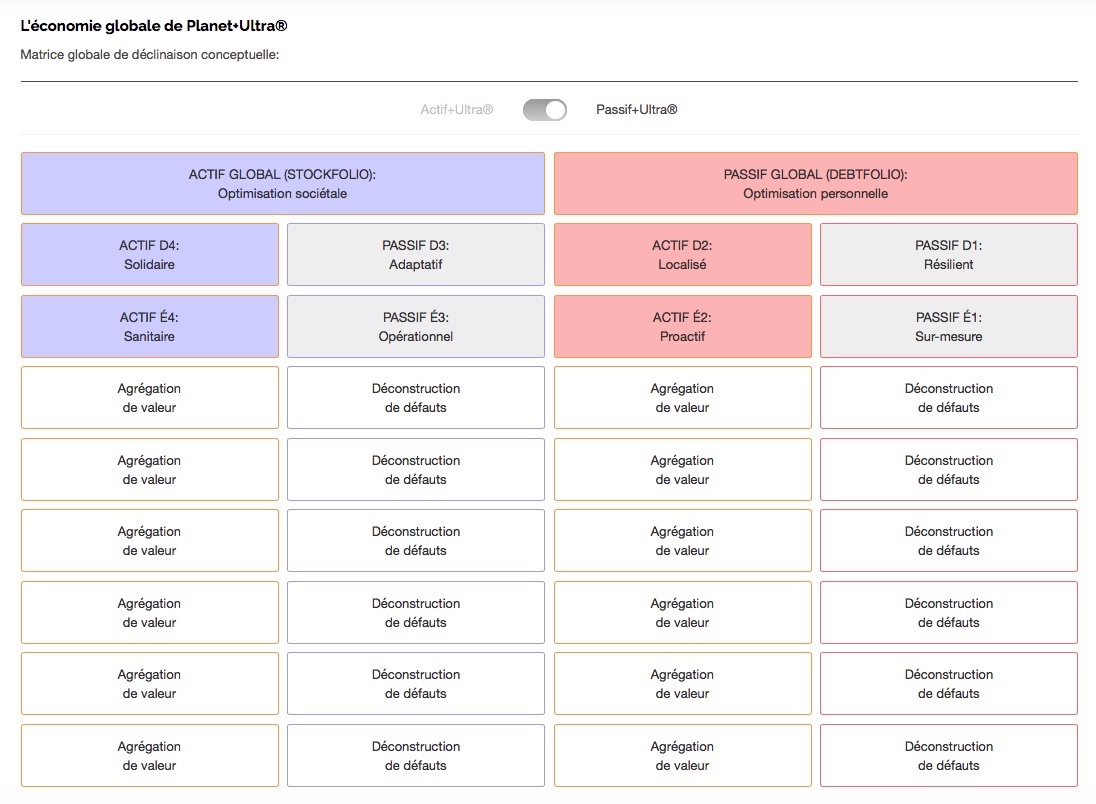Open Agrégation de valeur card directly below ACTIF É4

point(150,398)
